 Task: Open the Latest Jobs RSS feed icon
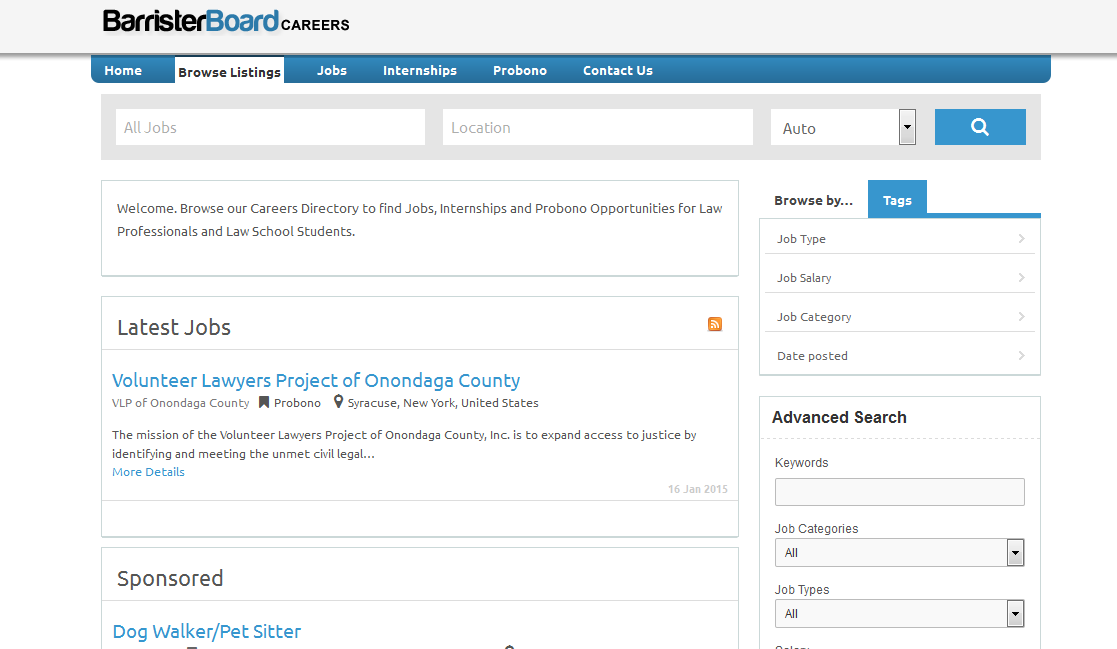pos(714,324)
